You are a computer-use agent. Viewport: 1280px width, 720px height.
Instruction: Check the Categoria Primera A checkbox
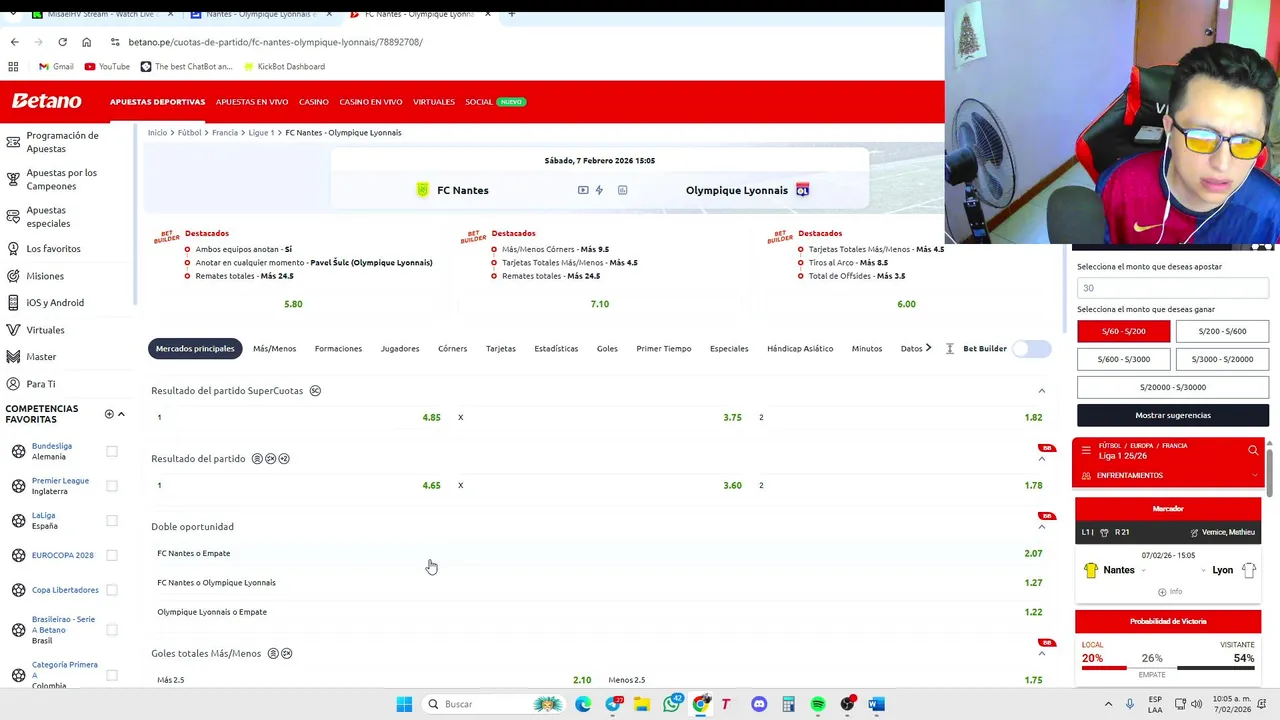(112, 675)
